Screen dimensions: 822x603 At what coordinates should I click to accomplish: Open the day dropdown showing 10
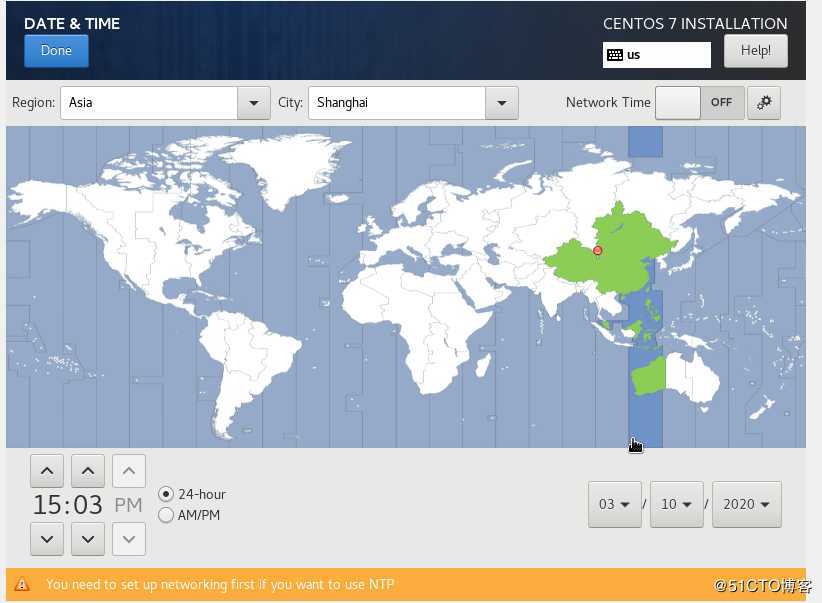click(676, 504)
